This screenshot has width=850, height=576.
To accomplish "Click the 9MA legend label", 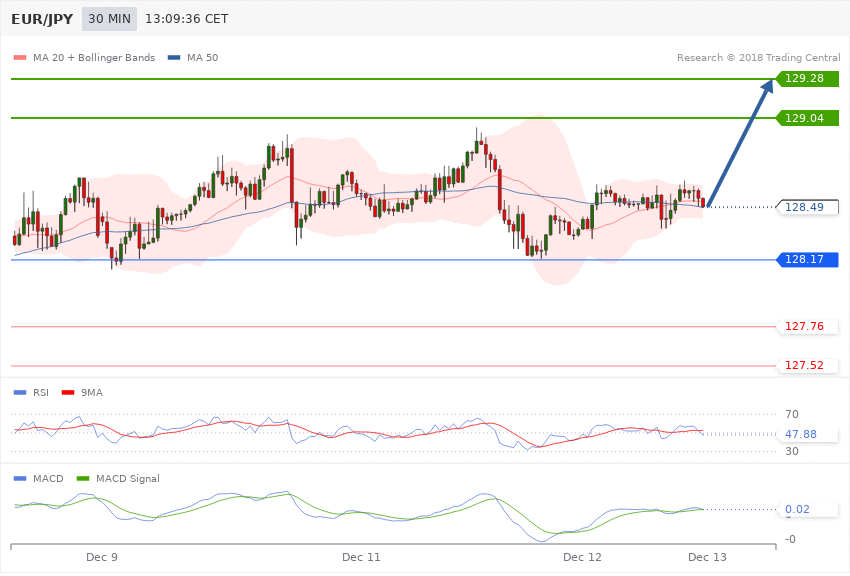I will (92, 392).
